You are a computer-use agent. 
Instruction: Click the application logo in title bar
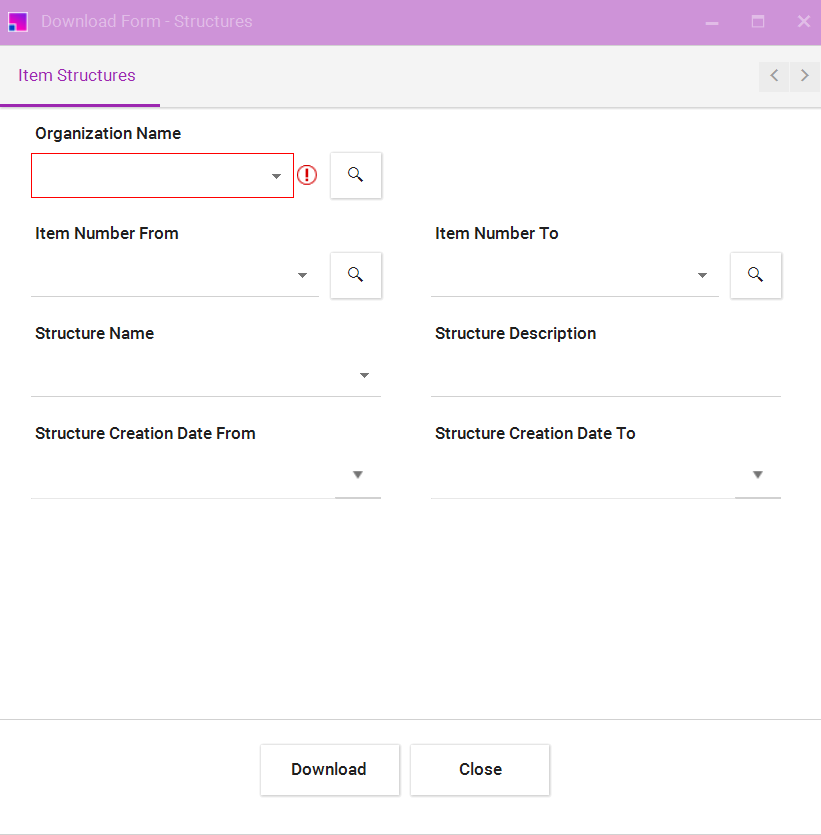[18, 21]
